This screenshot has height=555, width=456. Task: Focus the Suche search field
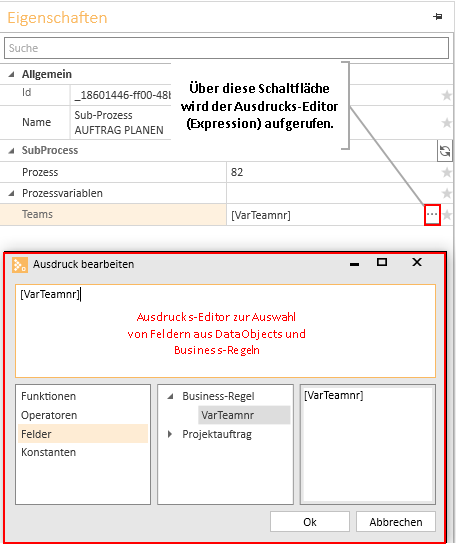click(227, 48)
